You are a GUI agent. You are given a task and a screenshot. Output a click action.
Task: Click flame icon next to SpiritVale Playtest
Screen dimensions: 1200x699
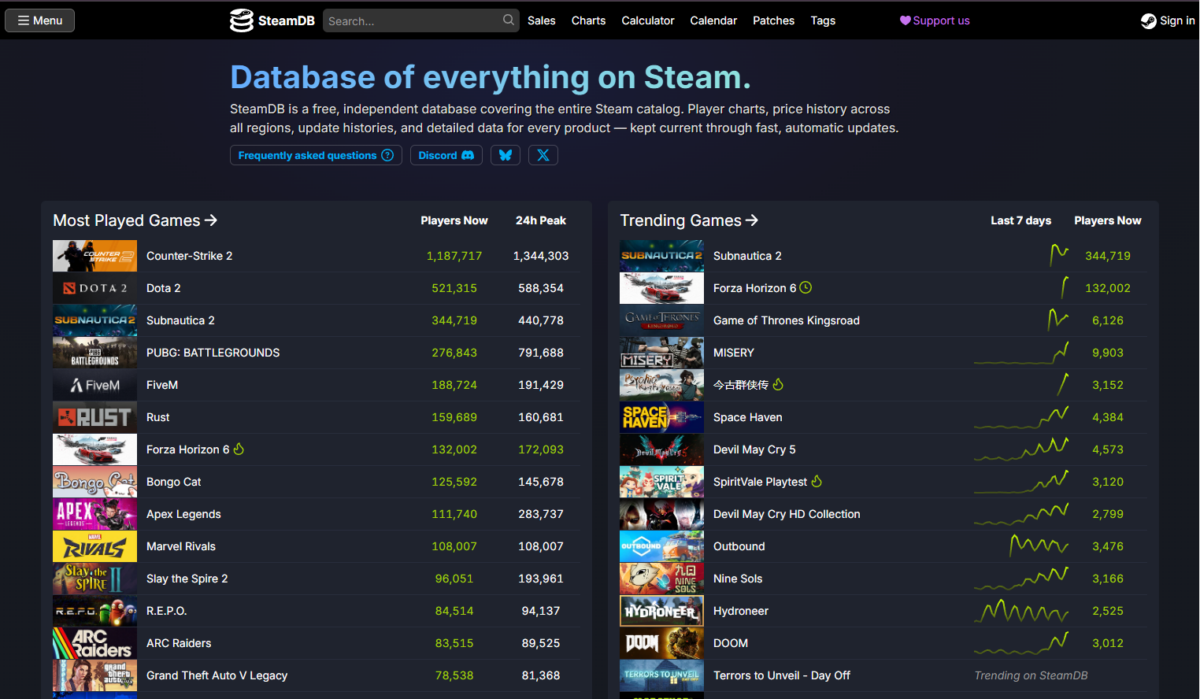pyautogui.click(x=817, y=482)
